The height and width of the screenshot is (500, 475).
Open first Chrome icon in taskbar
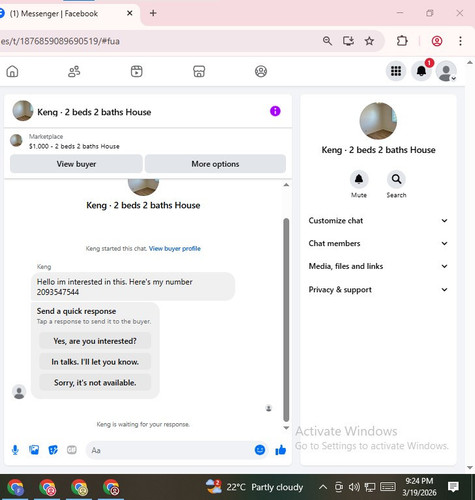15,487
